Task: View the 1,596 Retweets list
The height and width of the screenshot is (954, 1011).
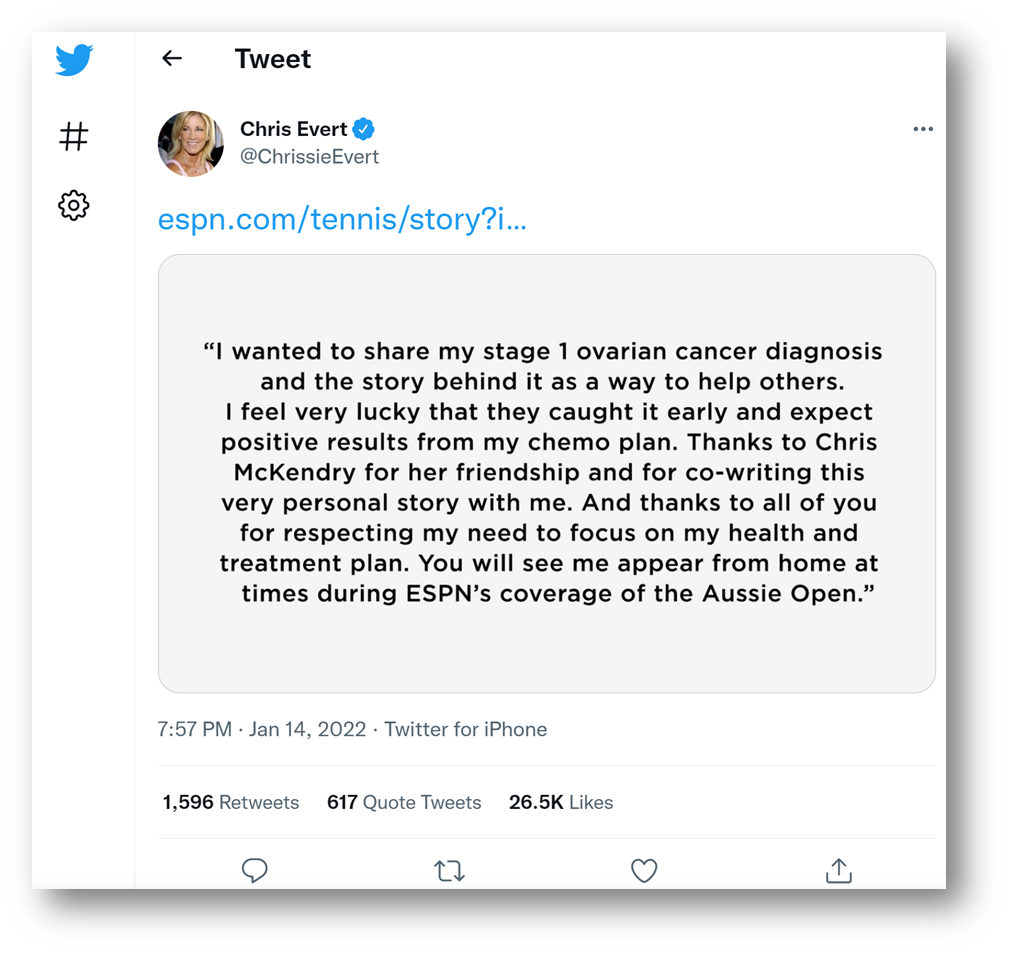Action: (231, 802)
